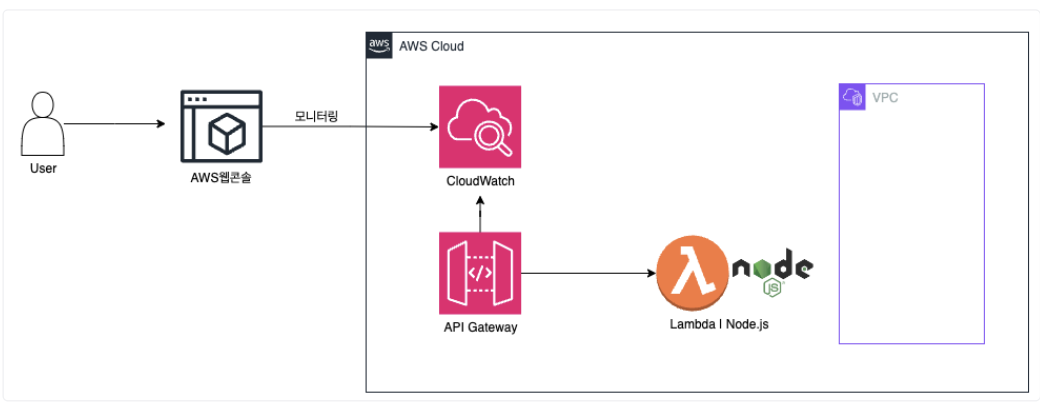Click the 'User' label

pyautogui.click(x=43, y=168)
